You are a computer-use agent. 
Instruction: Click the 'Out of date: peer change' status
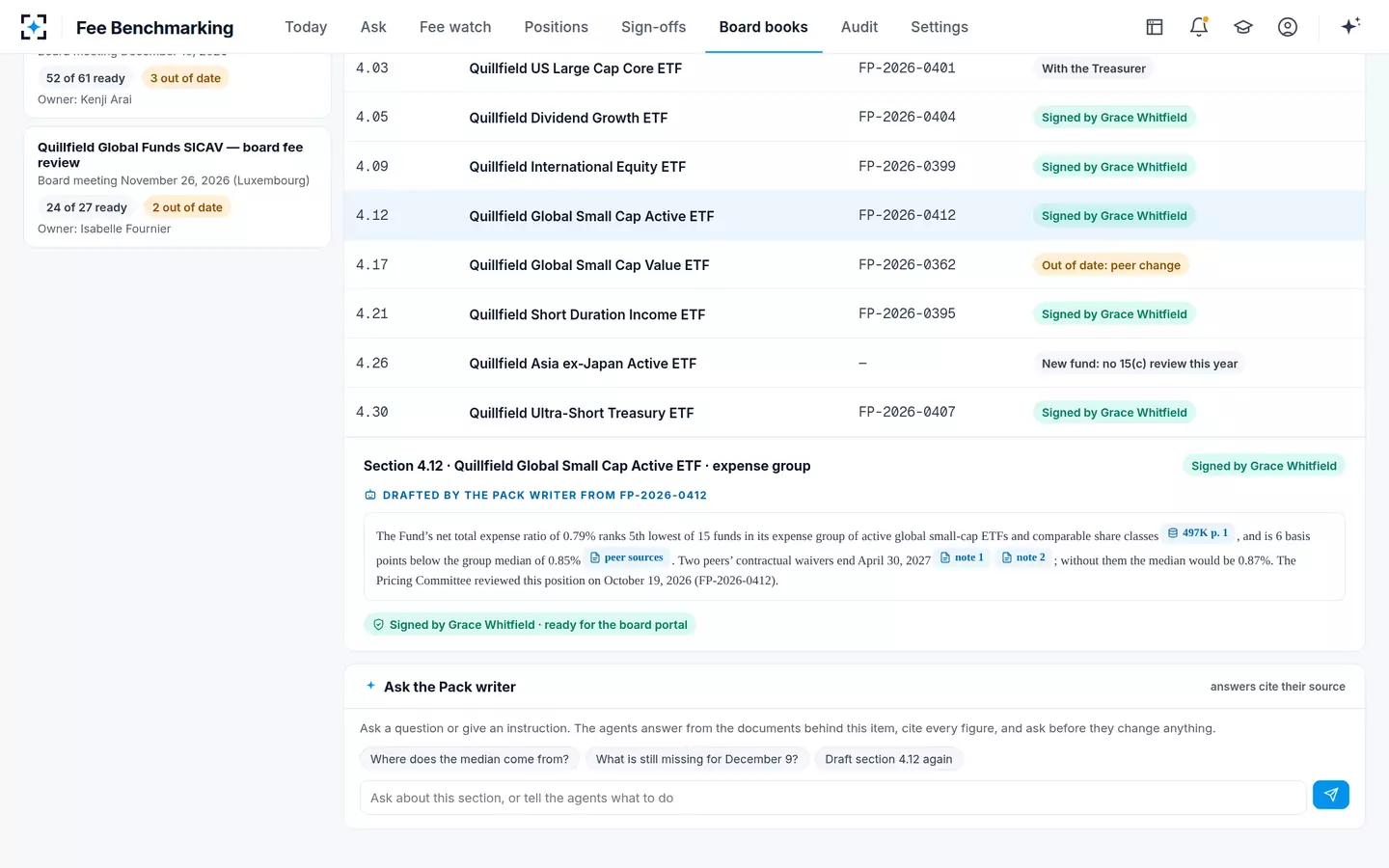tap(1110, 265)
